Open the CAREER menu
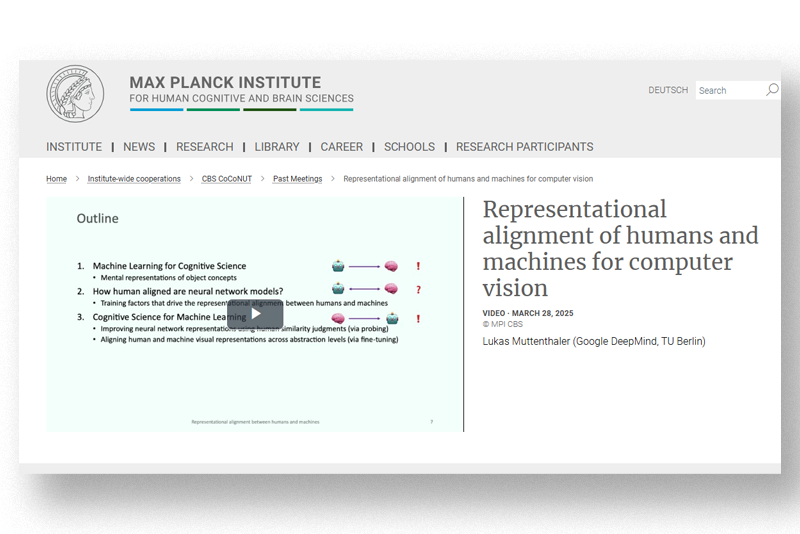 pyautogui.click(x=342, y=147)
